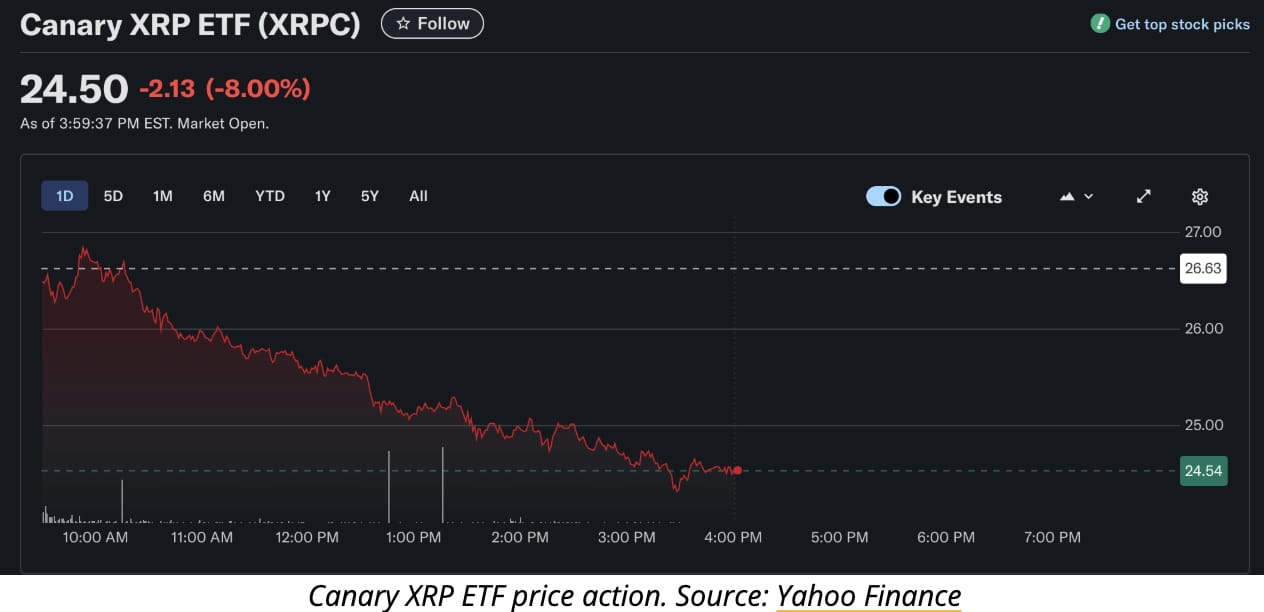Click the green Get top stock picks icon

pyautogui.click(x=1100, y=24)
